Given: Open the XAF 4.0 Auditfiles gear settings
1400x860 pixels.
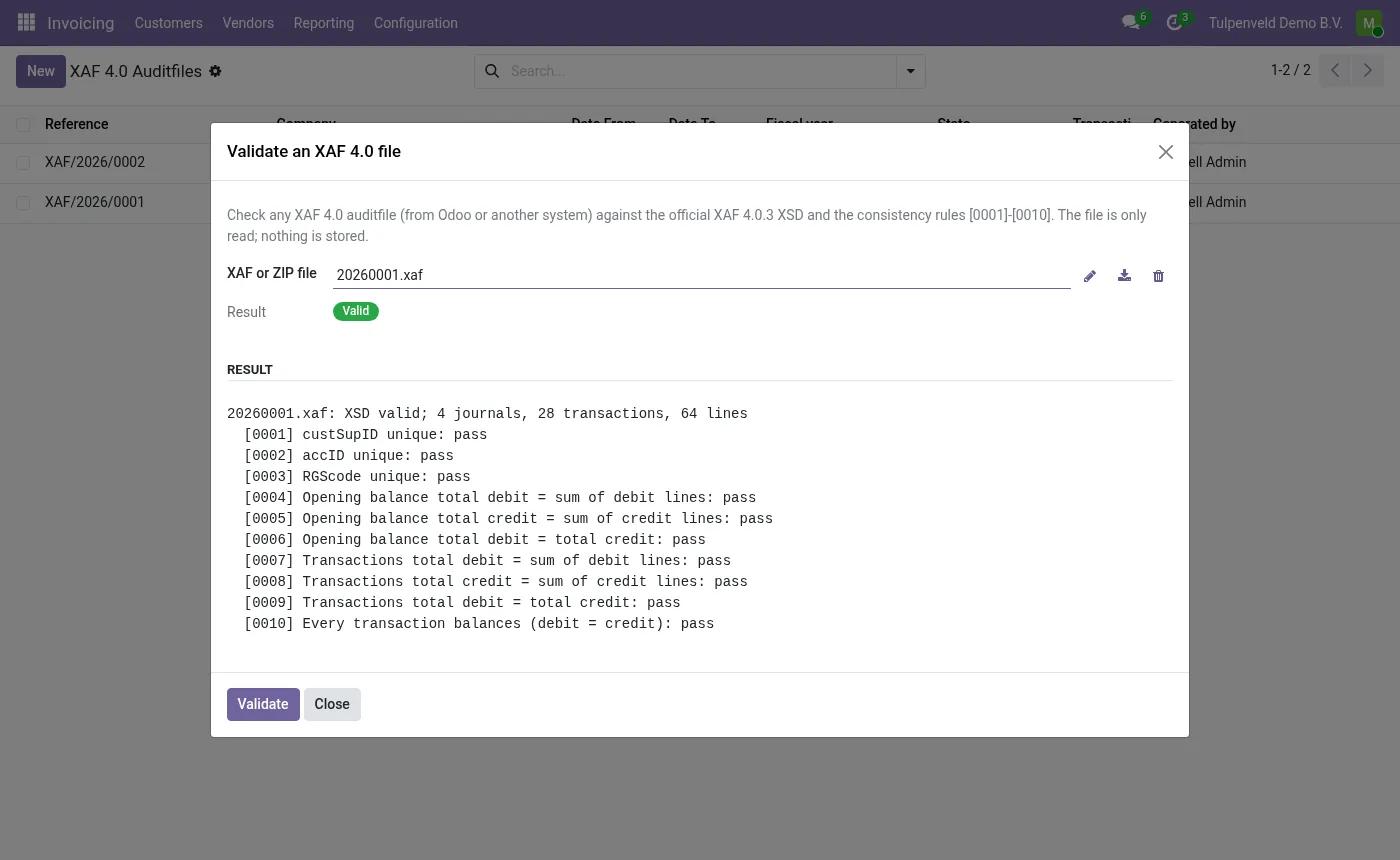Looking at the screenshot, I should [215, 71].
